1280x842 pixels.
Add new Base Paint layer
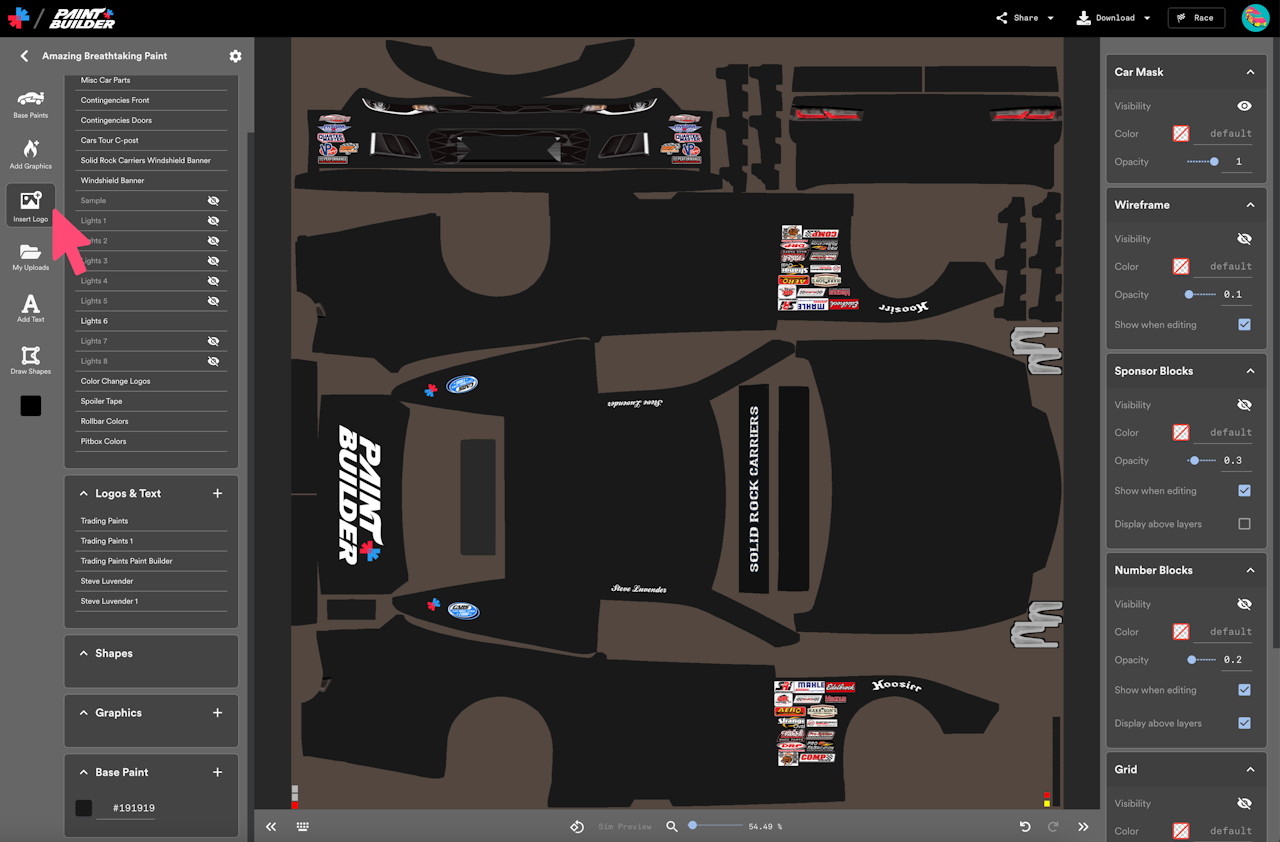[218, 772]
